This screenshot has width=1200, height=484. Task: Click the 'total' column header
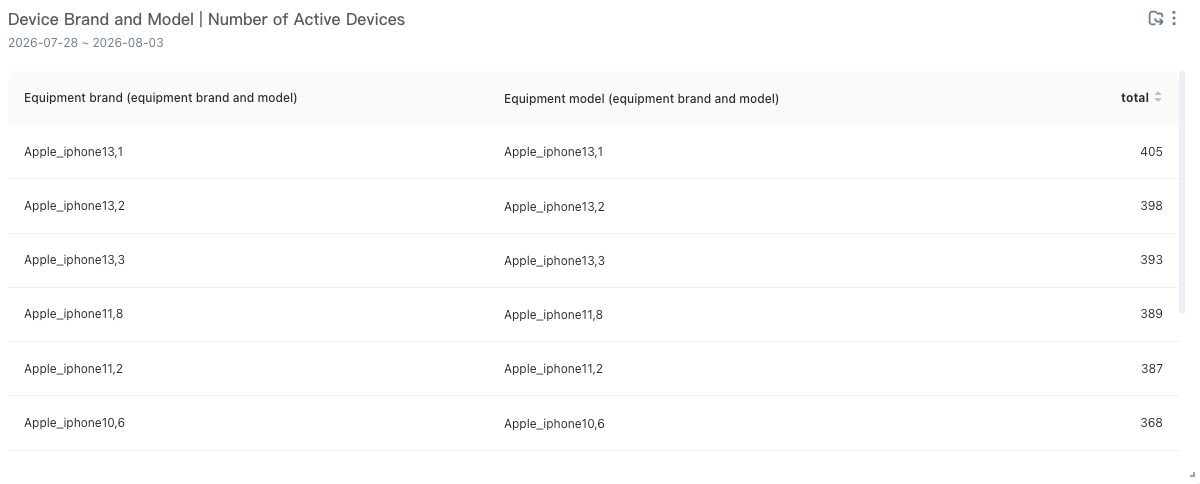click(x=1135, y=98)
